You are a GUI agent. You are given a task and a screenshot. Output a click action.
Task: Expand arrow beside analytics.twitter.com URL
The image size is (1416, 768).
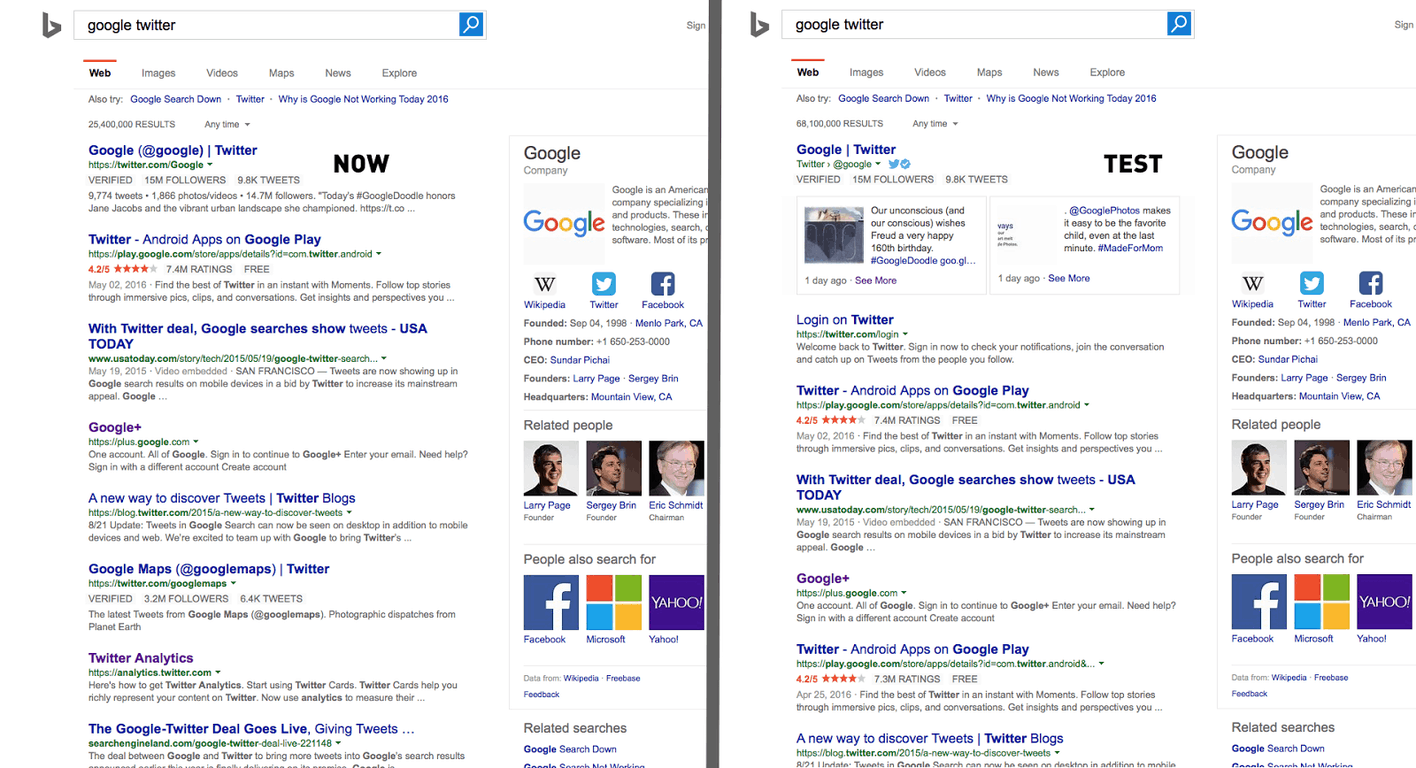(218, 673)
